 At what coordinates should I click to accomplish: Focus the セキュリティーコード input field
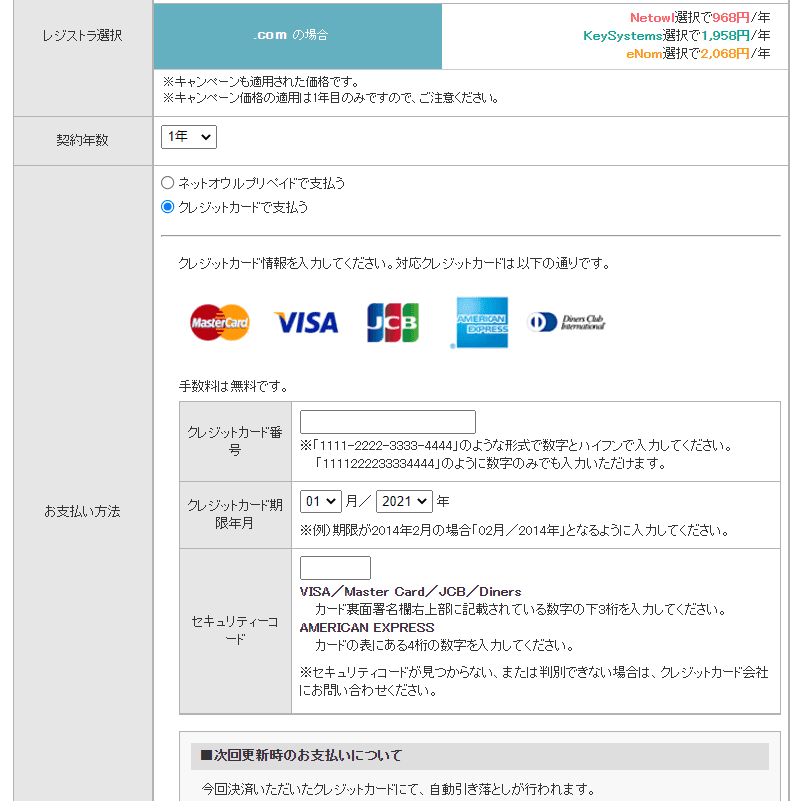coord(335,568)
